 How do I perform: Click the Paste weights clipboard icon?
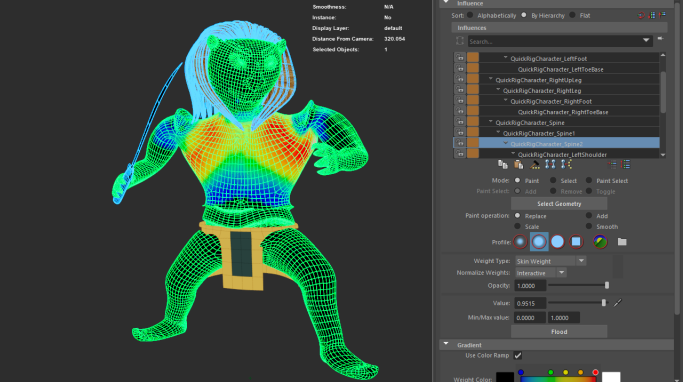click(518, 164)
